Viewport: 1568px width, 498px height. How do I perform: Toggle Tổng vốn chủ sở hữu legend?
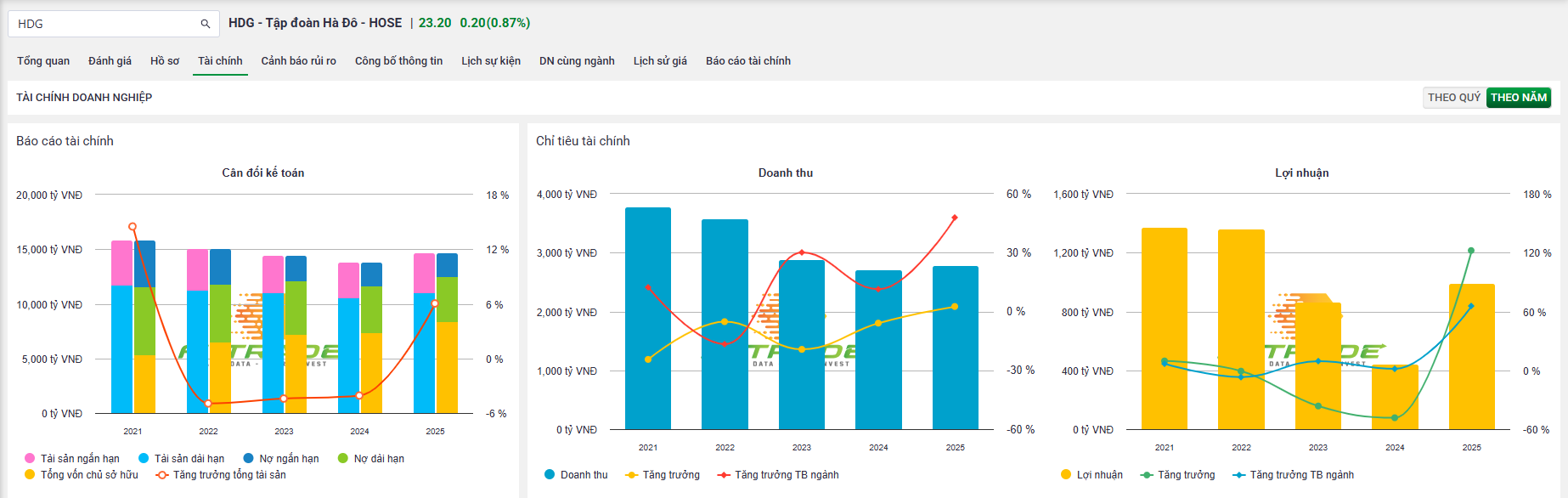[82, 475]
